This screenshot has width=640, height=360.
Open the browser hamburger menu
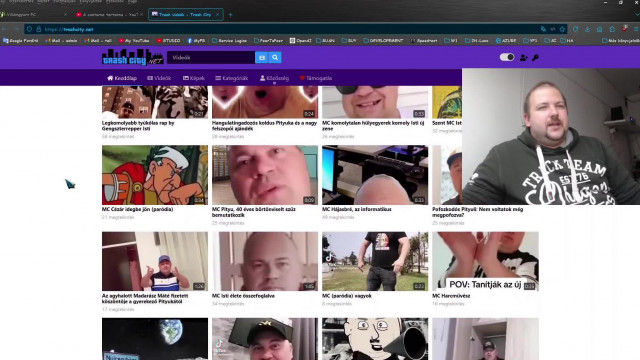(x=636, y=29)
